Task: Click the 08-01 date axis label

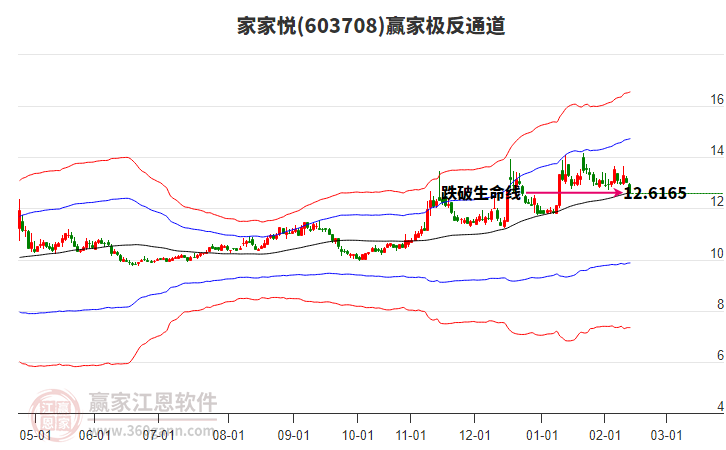Action: pyautogui.click(x=228, y=435)
